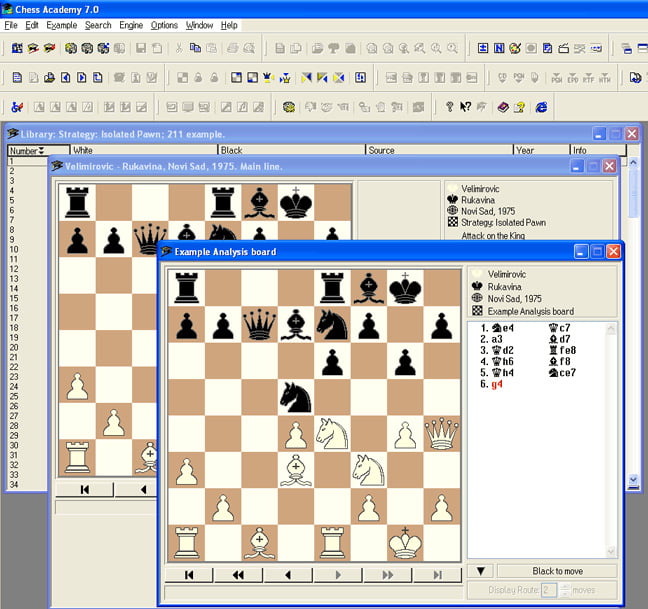Click the chessboard library icon in top toolbar
Screen dimensions: 648x609
tap(17, 48)
